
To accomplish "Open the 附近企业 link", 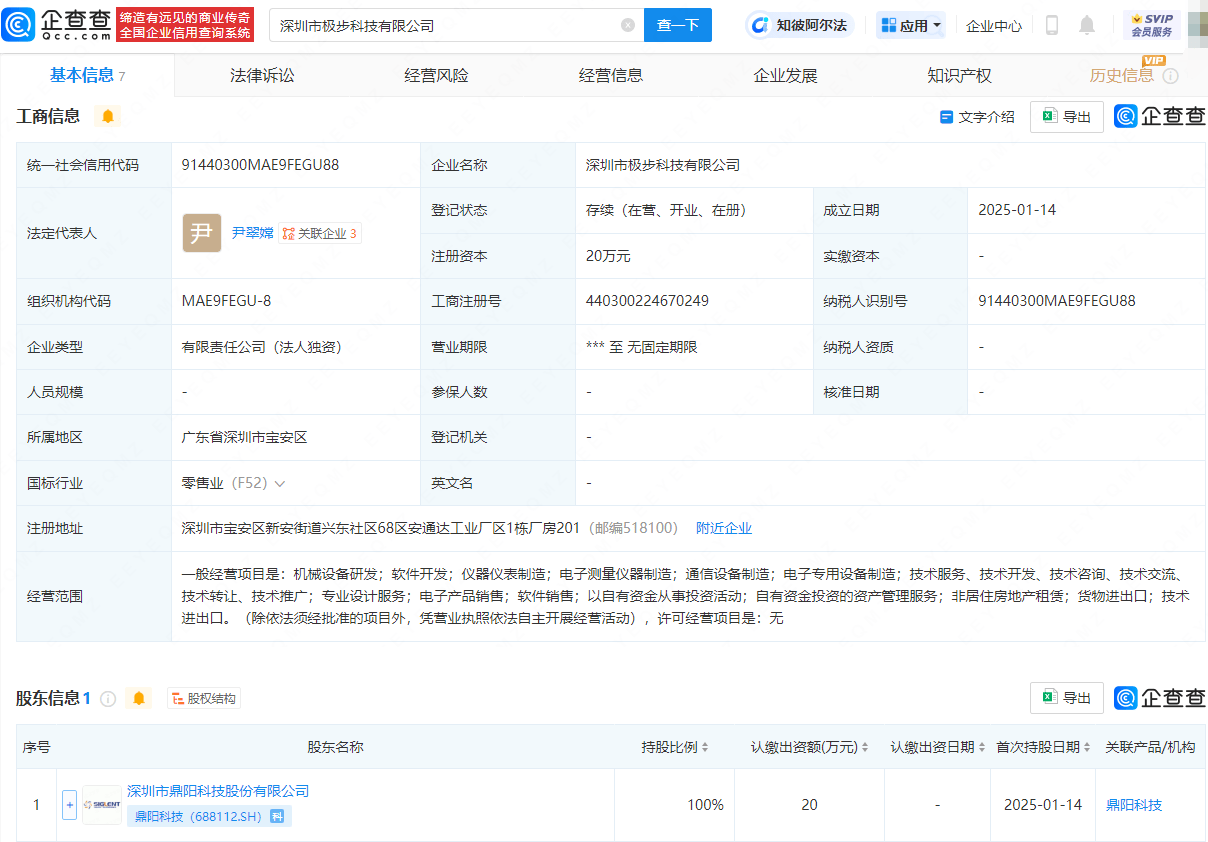I will [x=724, y=528].
